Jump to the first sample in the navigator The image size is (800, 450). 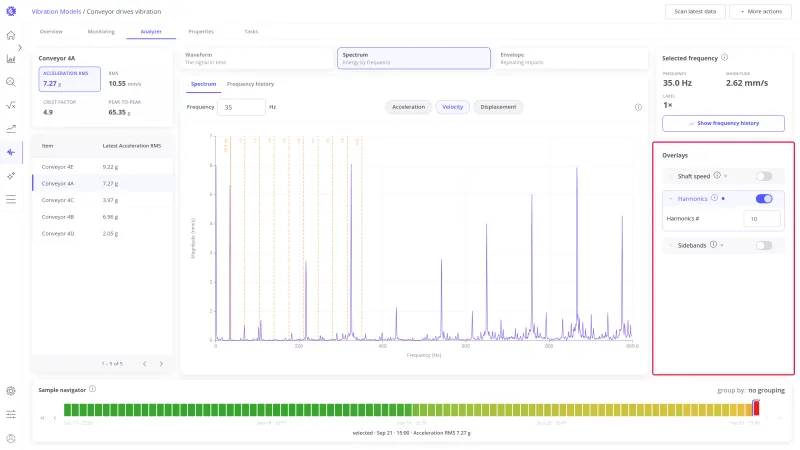click(x=42, y=418)
